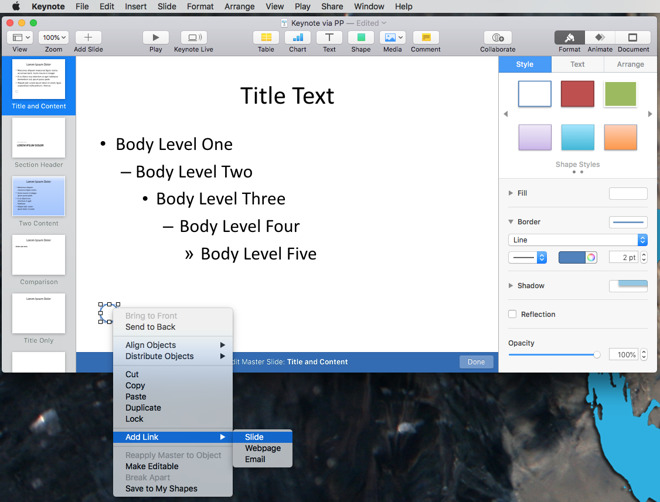
Task: Open the Apple menu
Action: tap(16, 6)
